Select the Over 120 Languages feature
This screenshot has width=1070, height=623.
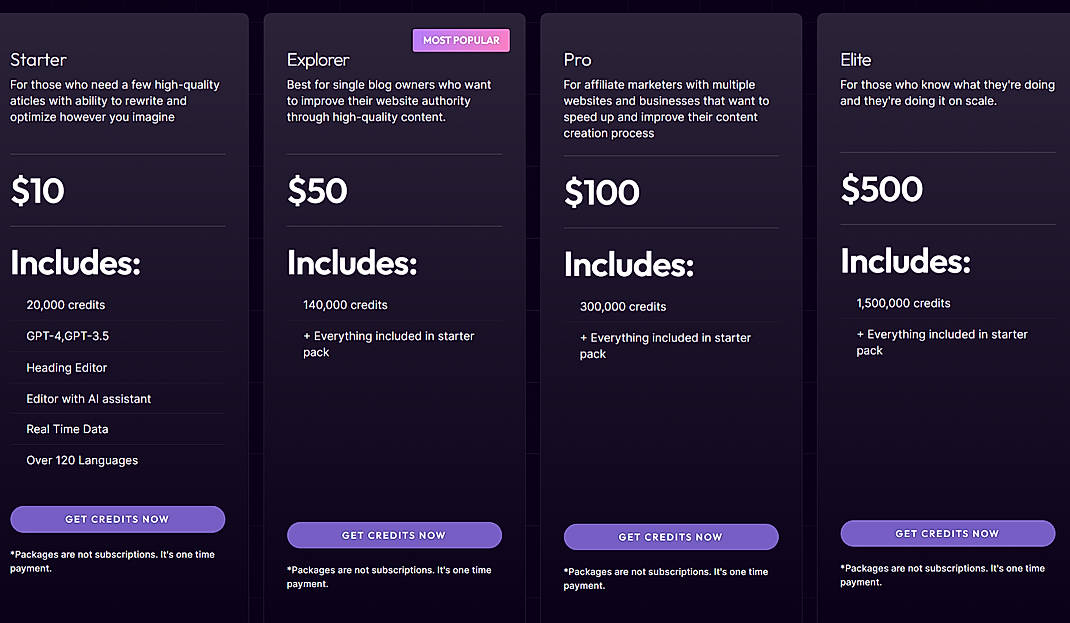point(82,460)
